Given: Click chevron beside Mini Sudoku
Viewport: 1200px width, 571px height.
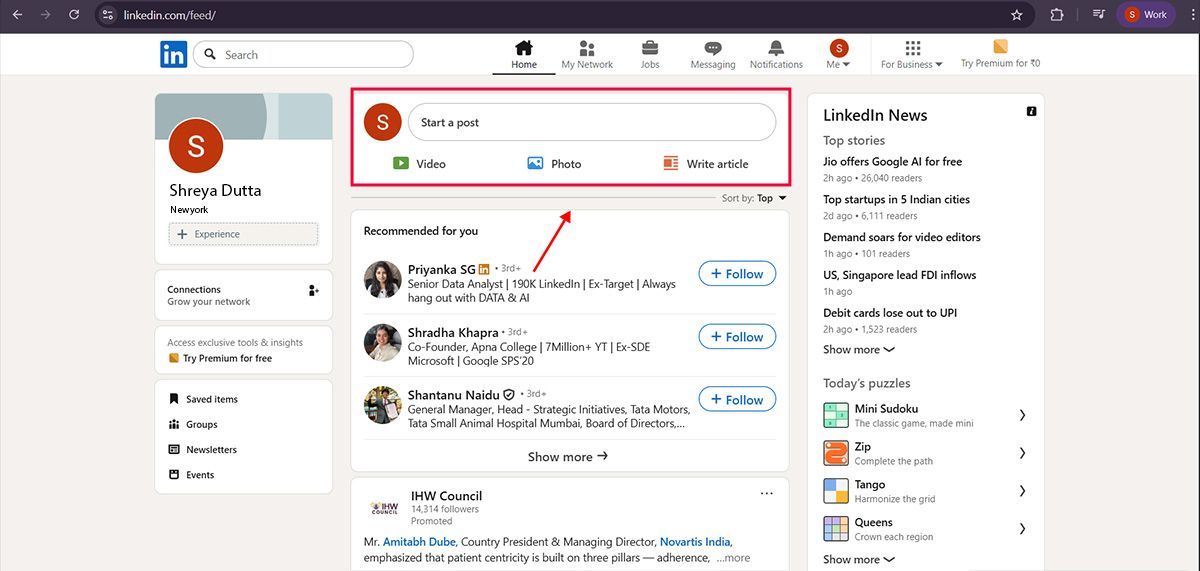Looking at the screenshot, I should pyautogui.click(x=1022, y=415).
